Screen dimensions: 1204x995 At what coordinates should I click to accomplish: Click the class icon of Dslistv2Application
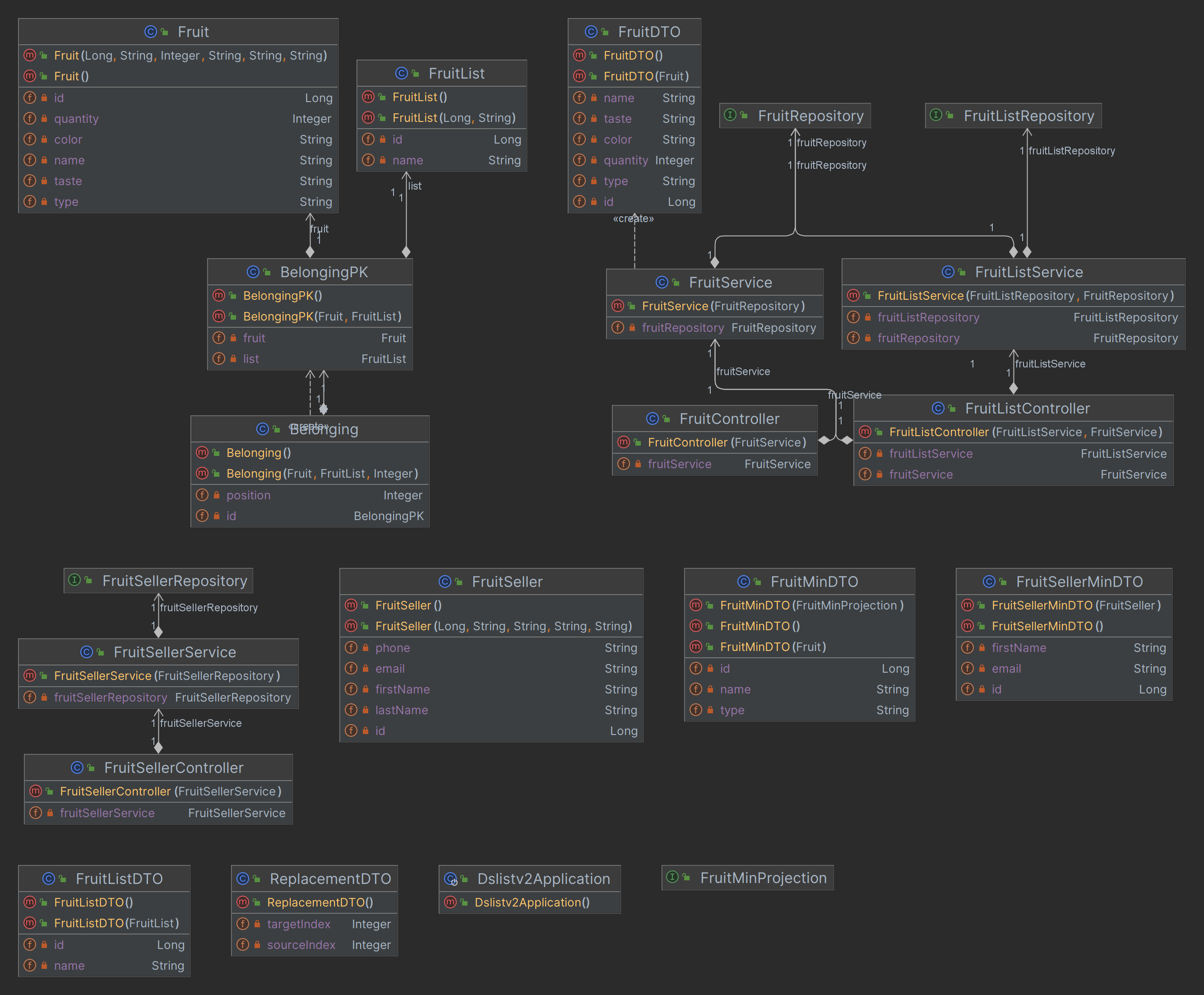pyautogui.click(x=451, y=879)
